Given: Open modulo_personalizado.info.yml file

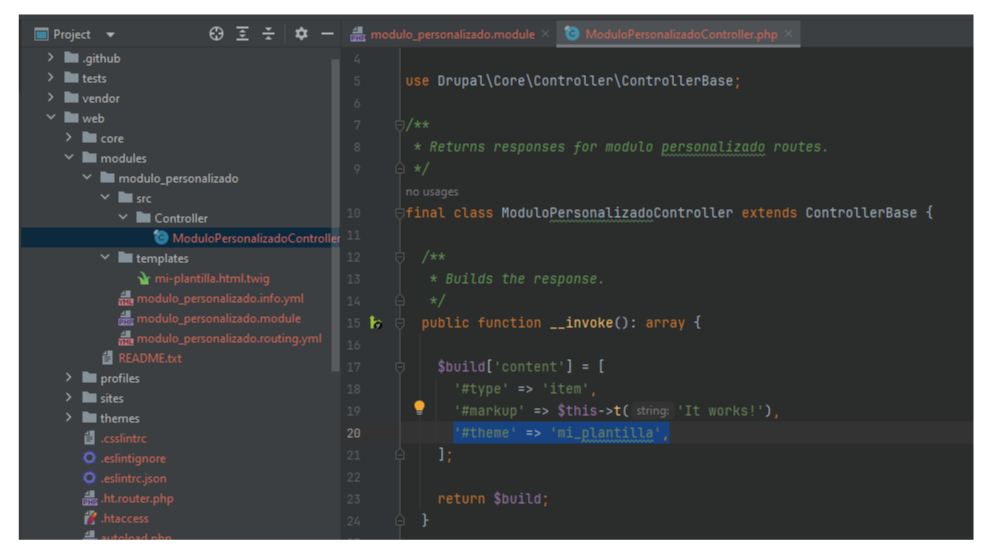Looking at the screenshot, I should pos(220,298).
